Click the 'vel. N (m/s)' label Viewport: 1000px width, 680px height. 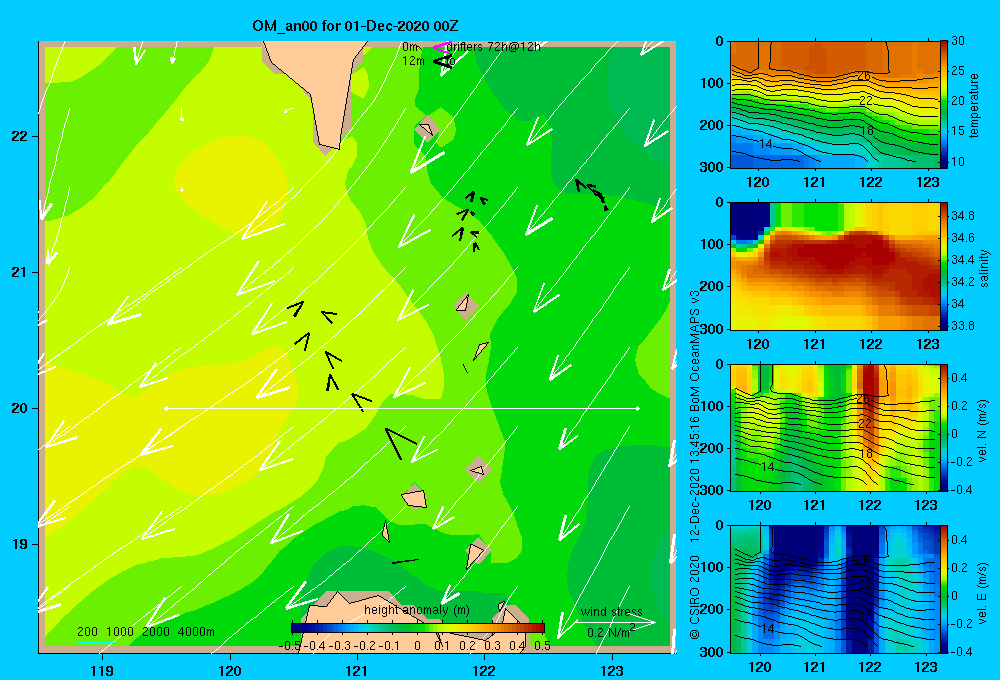[982, 431]
